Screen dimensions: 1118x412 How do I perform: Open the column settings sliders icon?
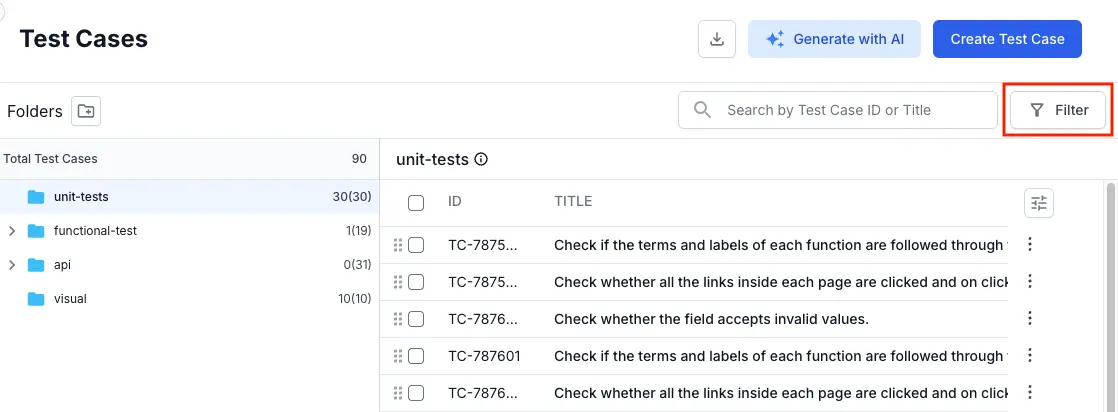[1039, 203]
